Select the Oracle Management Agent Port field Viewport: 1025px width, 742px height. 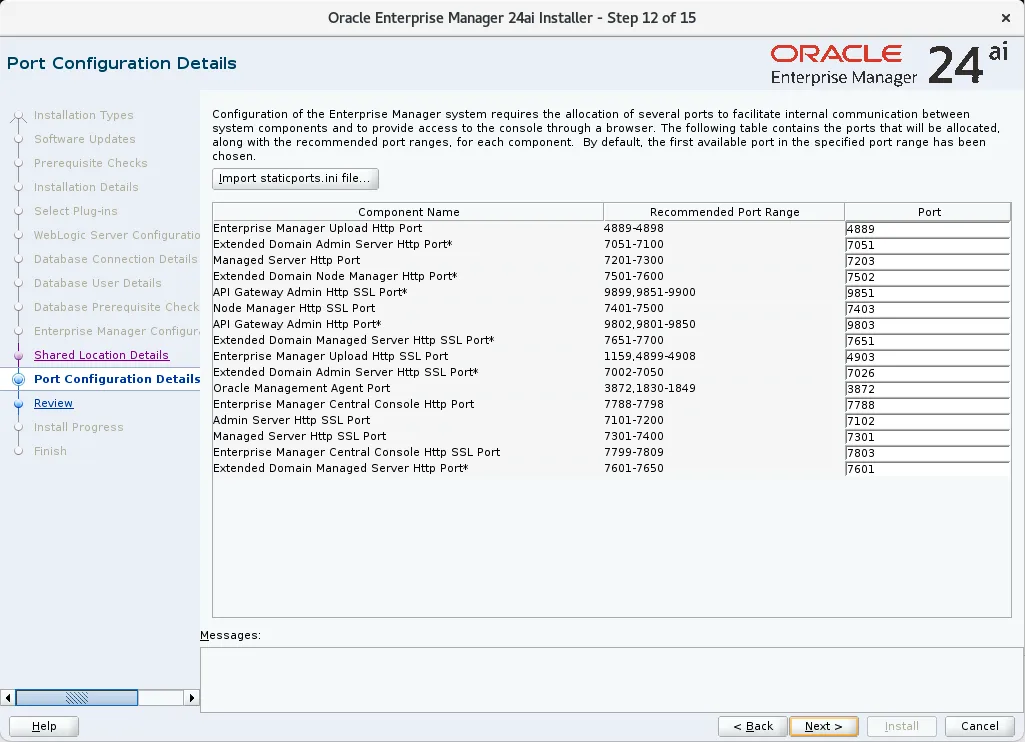click(925, 388)
